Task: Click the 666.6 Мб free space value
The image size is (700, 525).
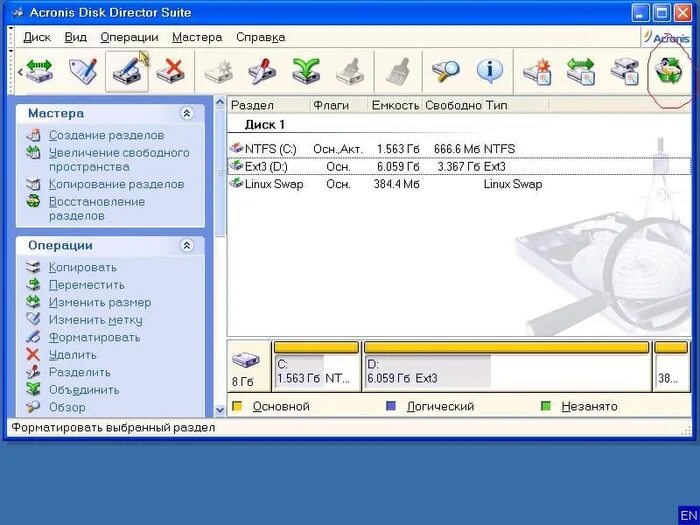Action: point(457,149)
